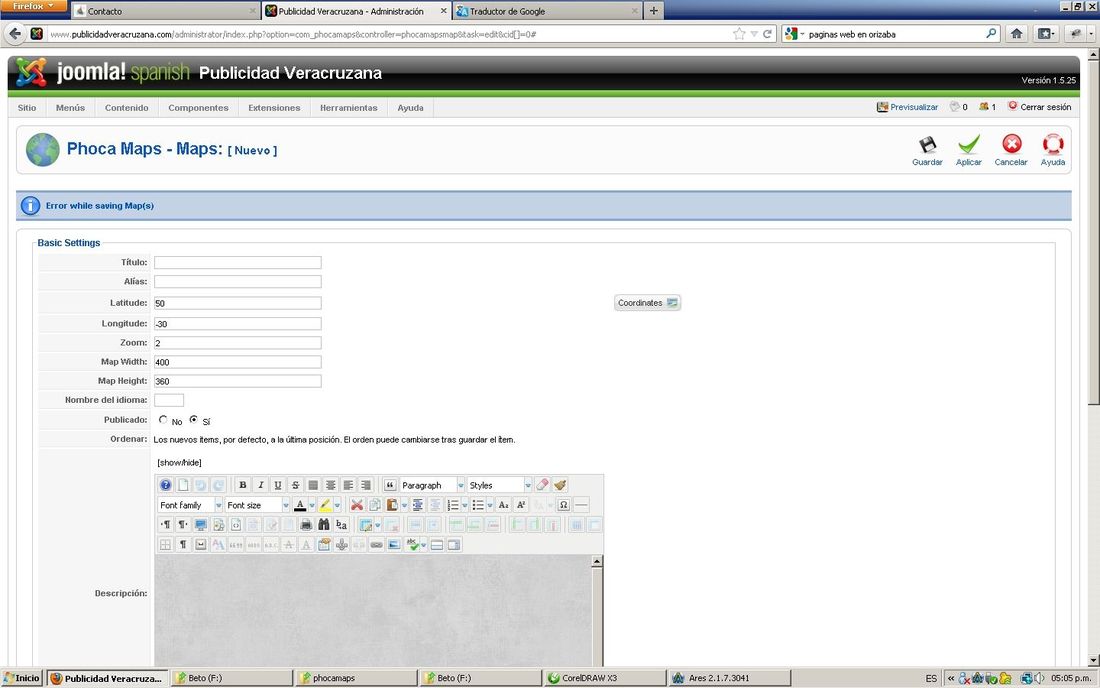
Task: Toggle right-to-left text direction
Action: pos(183,525)
